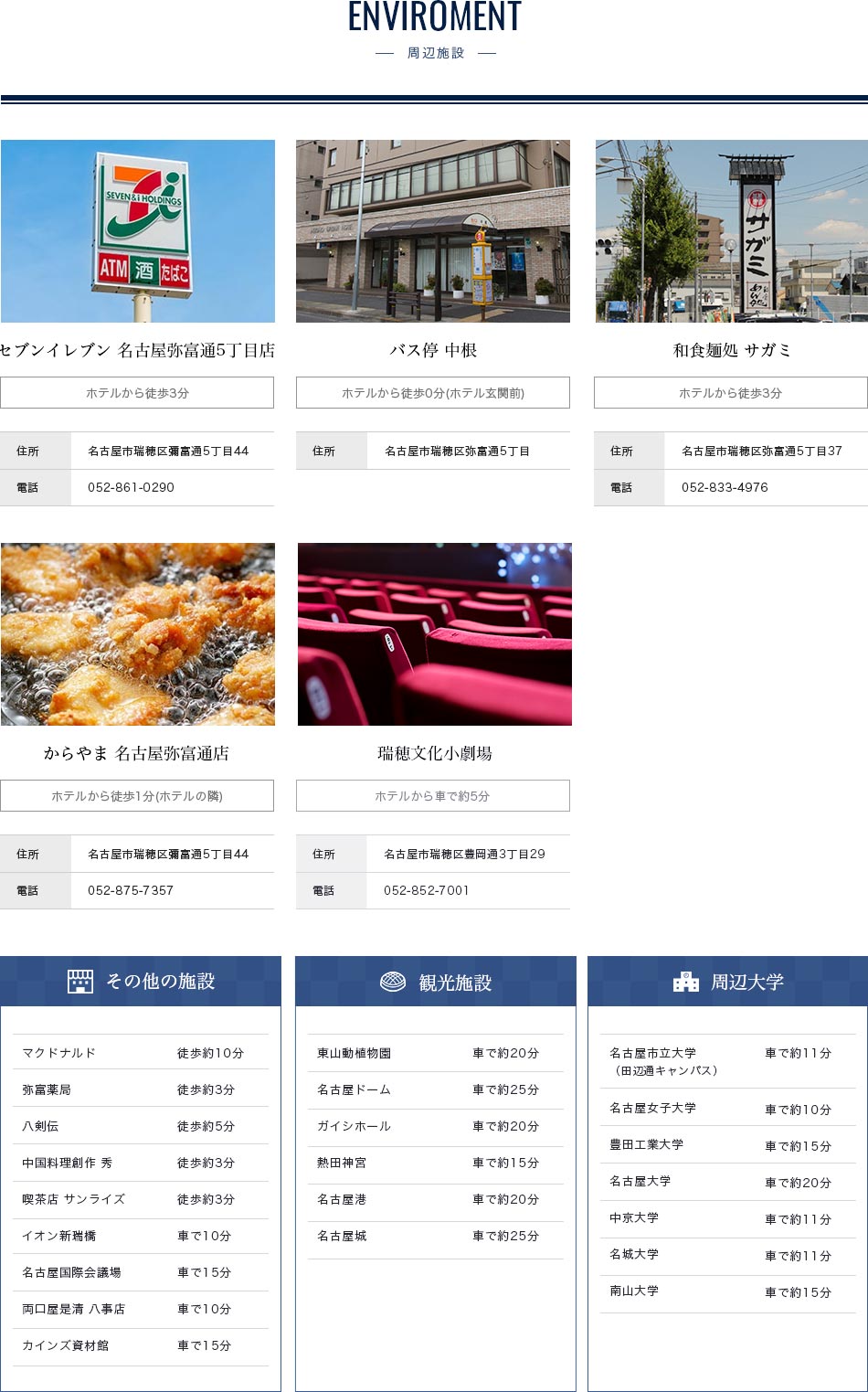The height and width of the screenshot is (1392, 868).
Task: Click 名城大学 in the university list
Action: (634, 1254)
